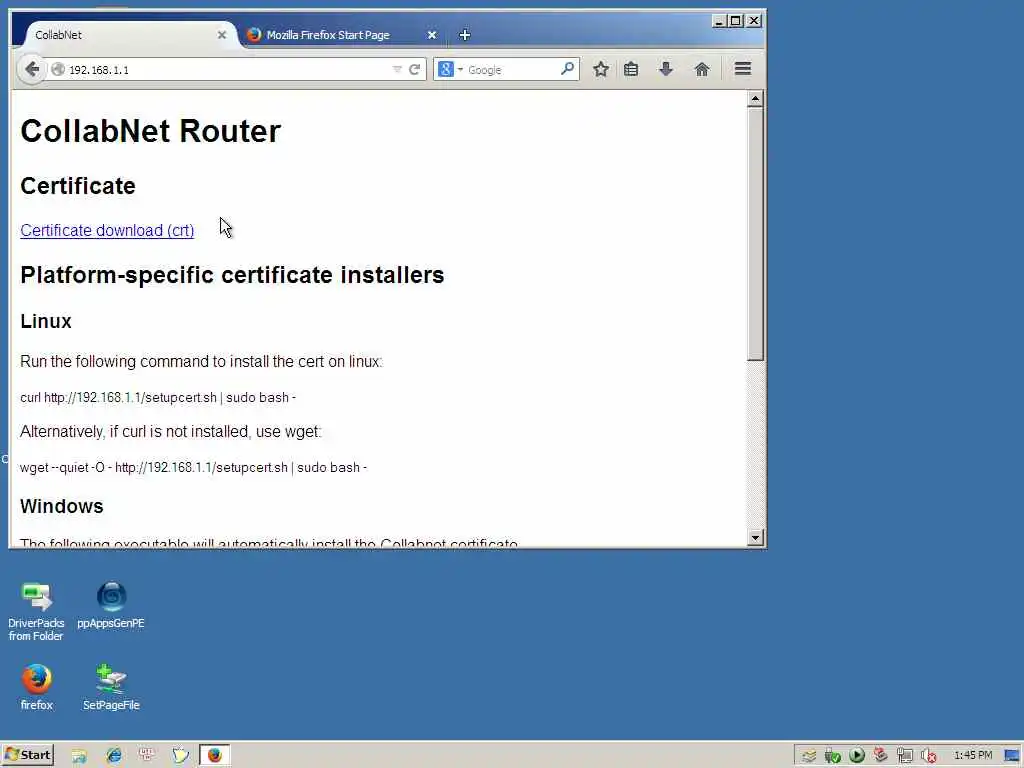The width and height of the screenshot is (1024, 768).
Task: Go to the Firefox home page
Action: point(702,69)
